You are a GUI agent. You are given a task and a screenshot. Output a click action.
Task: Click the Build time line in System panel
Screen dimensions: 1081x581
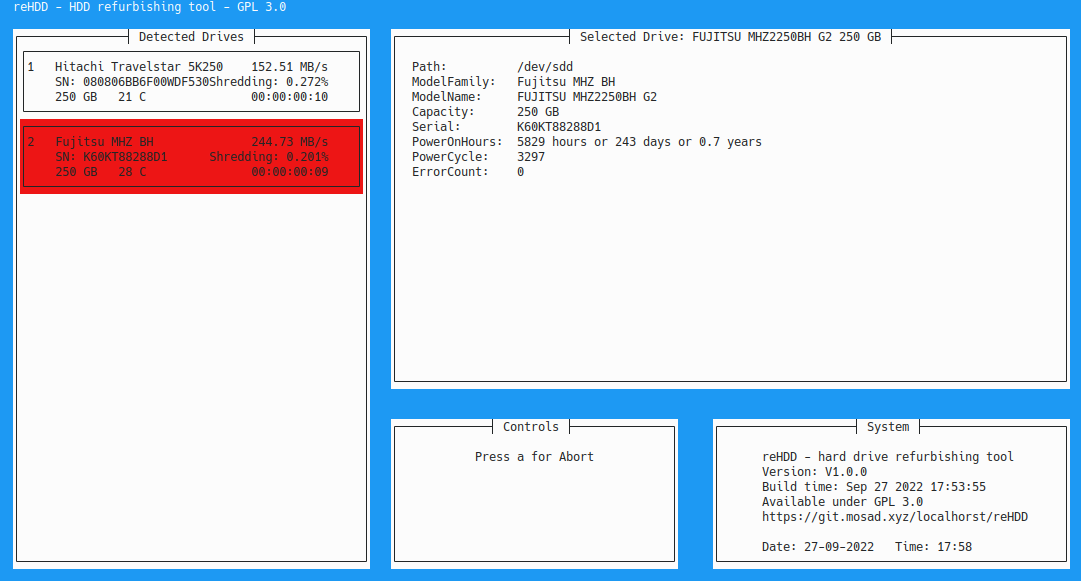pos(873,487)
